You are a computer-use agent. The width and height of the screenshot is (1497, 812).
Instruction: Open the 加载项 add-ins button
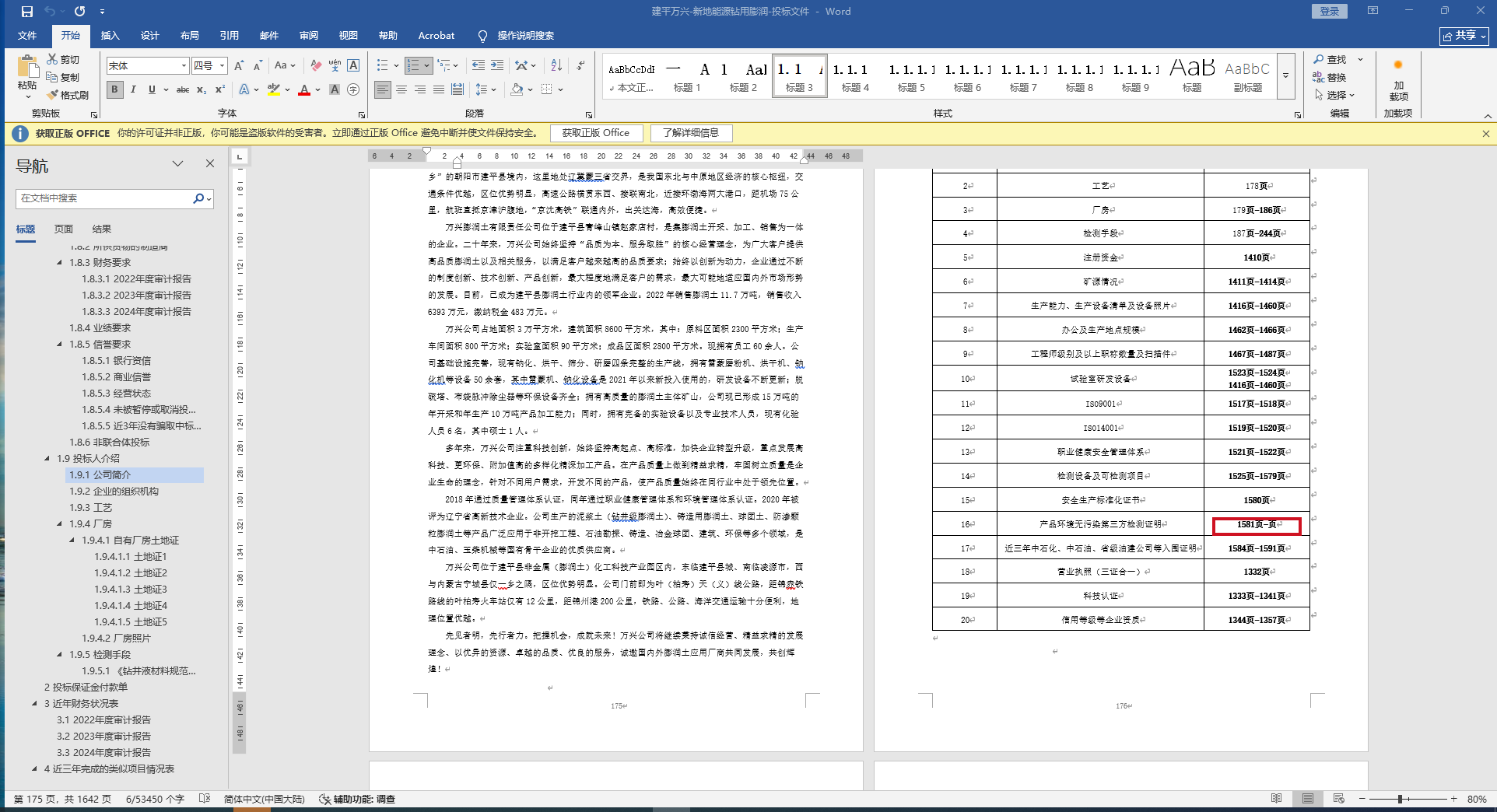click(x=1398, y=79)
